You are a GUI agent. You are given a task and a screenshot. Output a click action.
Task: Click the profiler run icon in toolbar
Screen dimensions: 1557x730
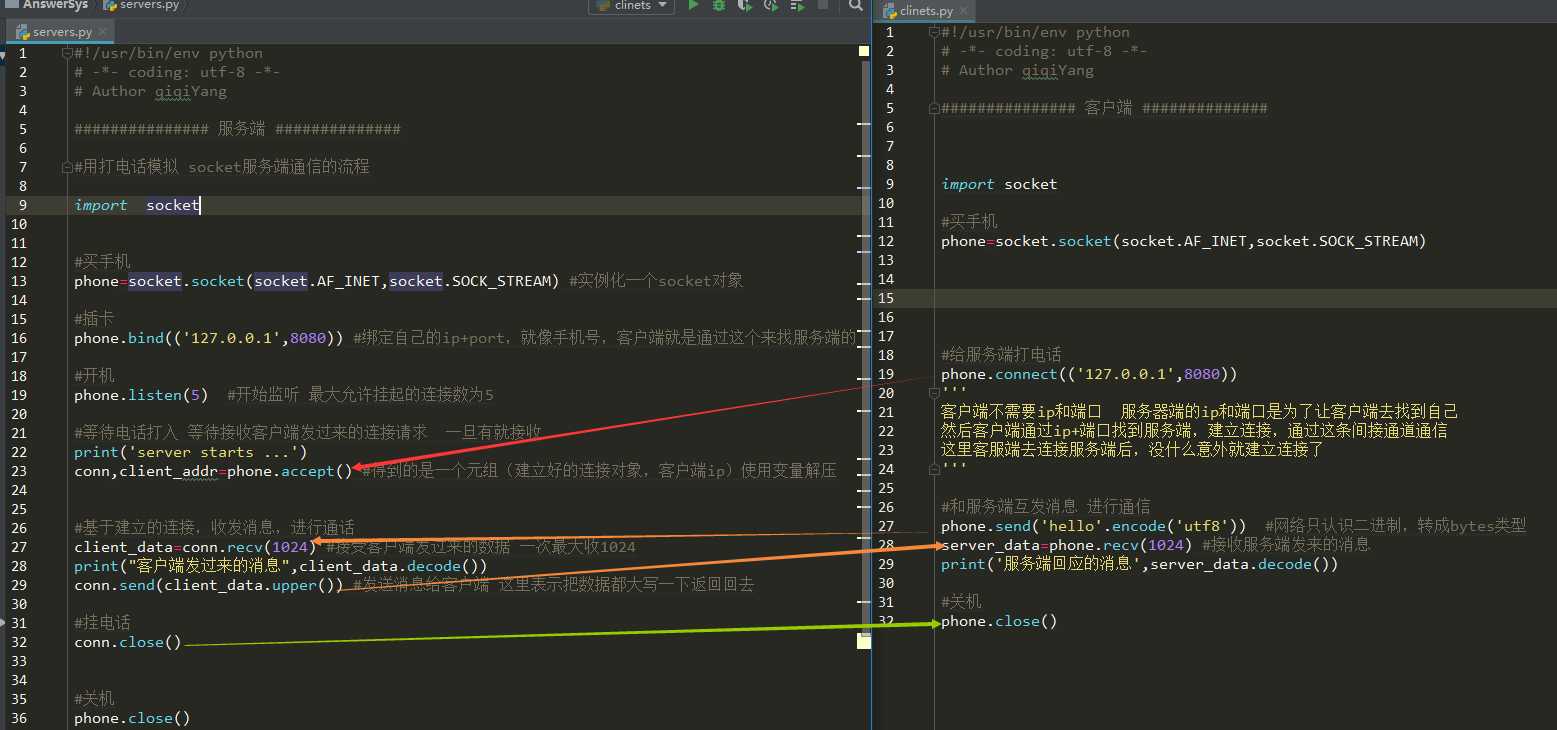coord(770,5)
